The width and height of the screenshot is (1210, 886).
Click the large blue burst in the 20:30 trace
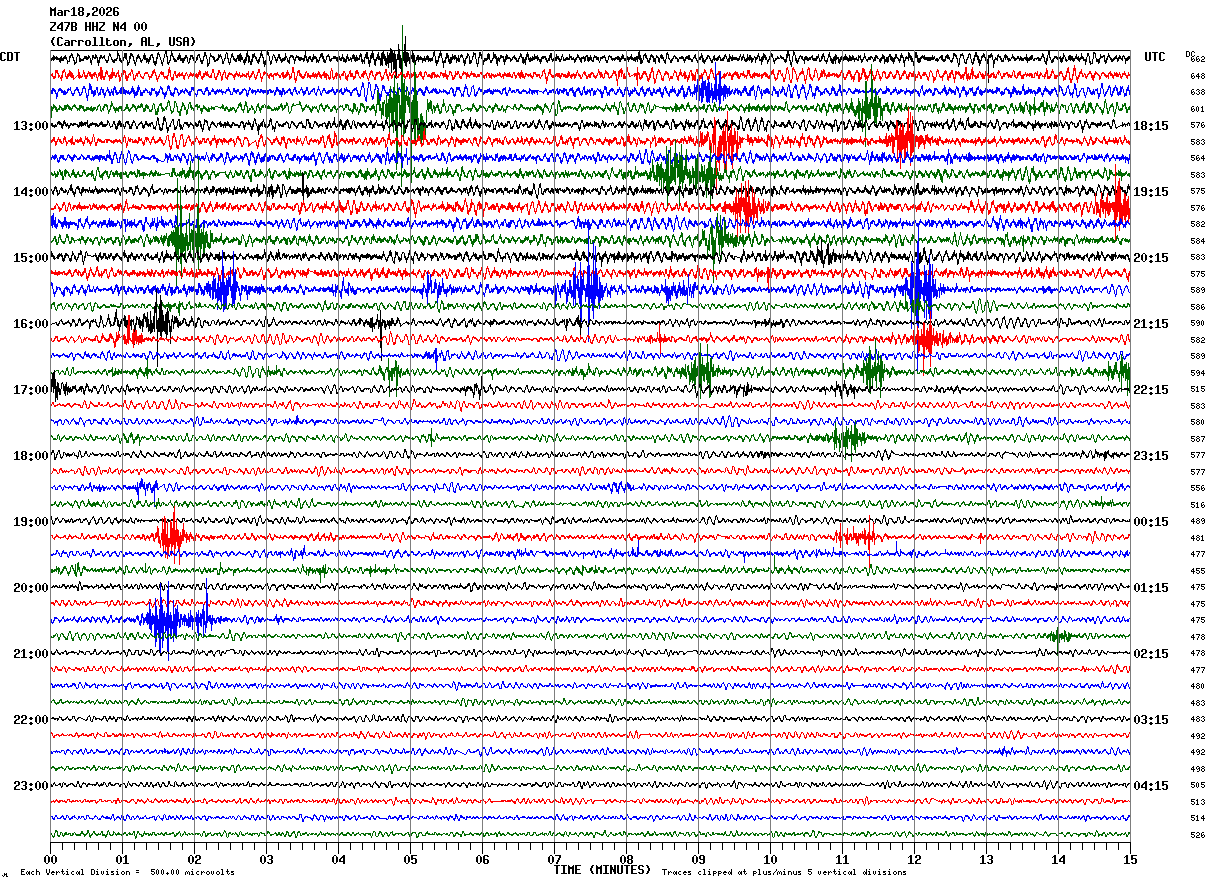click(162, 620)
